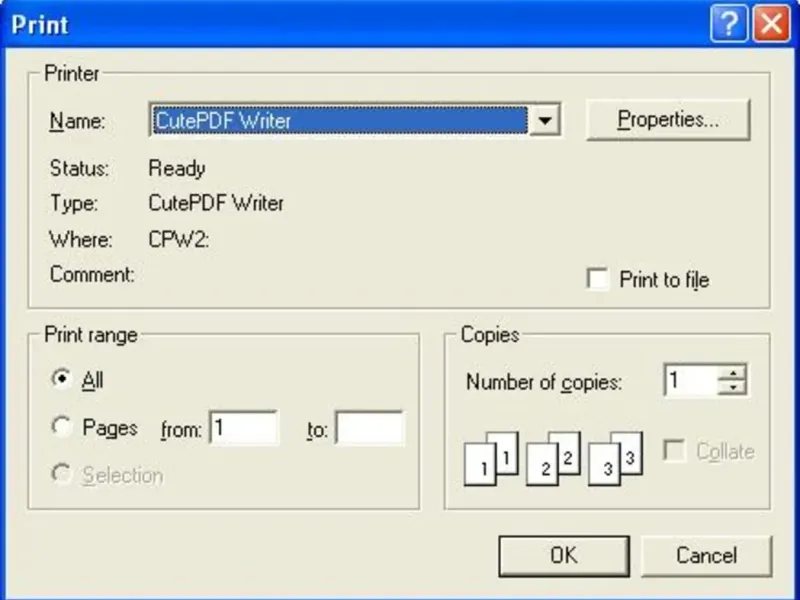Click second collate pages icon labeled 2

click(x=553, y=459)
